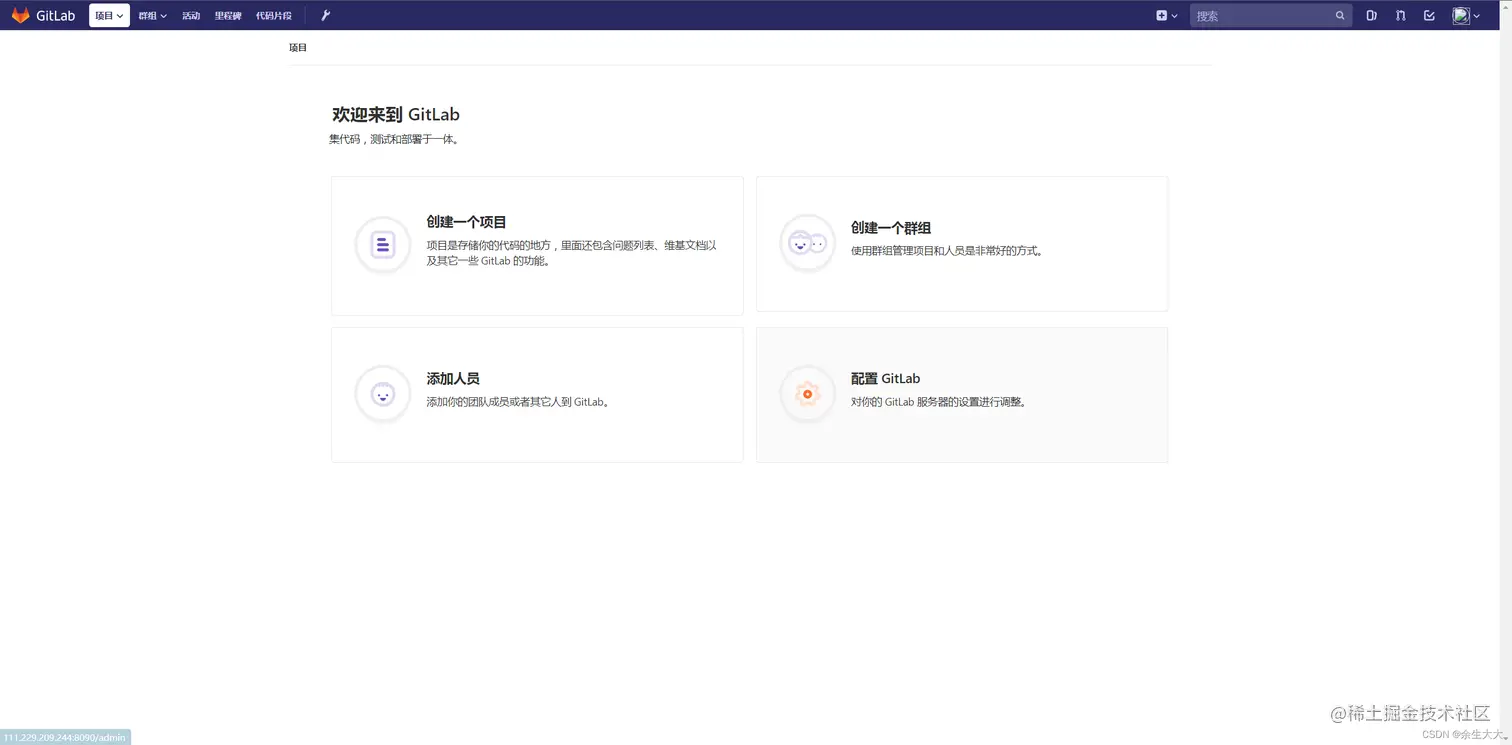Click the 项目 breadcrumb text
Screen dimensions: 1512x745
tap(298, 47)
